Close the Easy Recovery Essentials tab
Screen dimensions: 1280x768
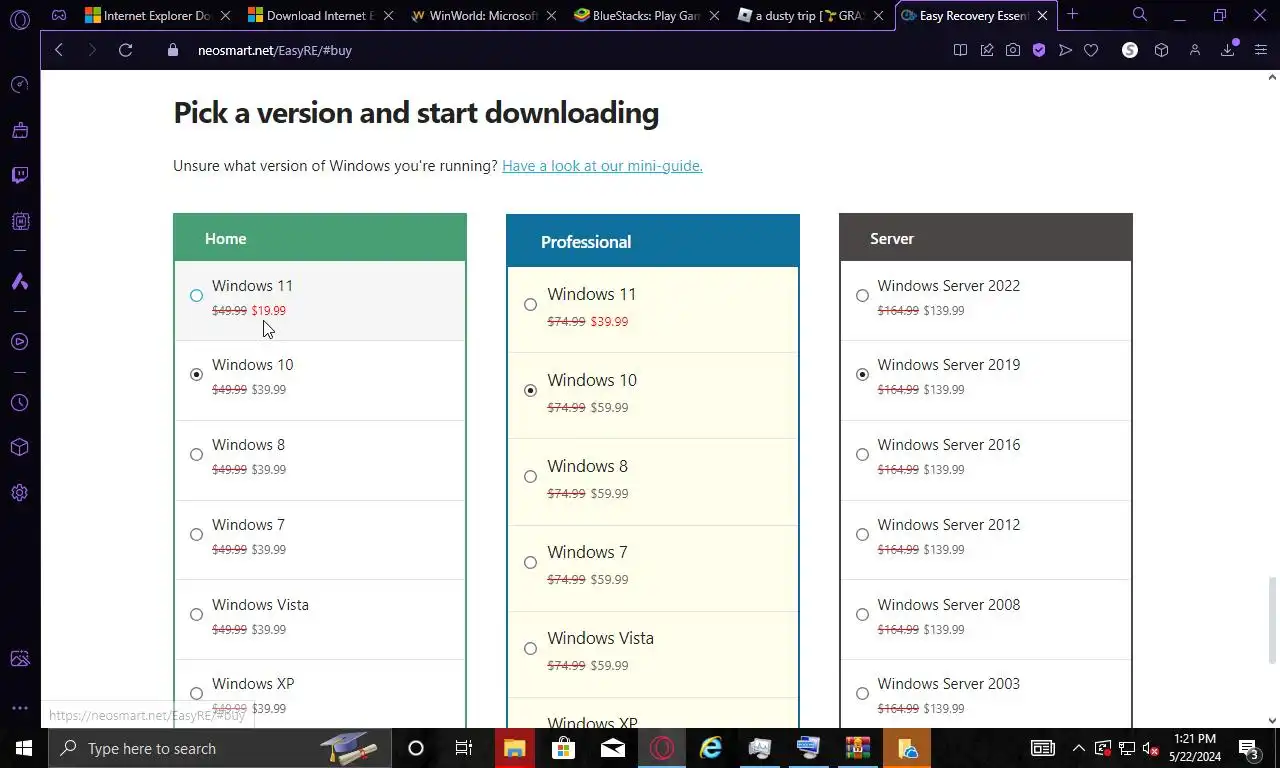[x=1042, y=16]
